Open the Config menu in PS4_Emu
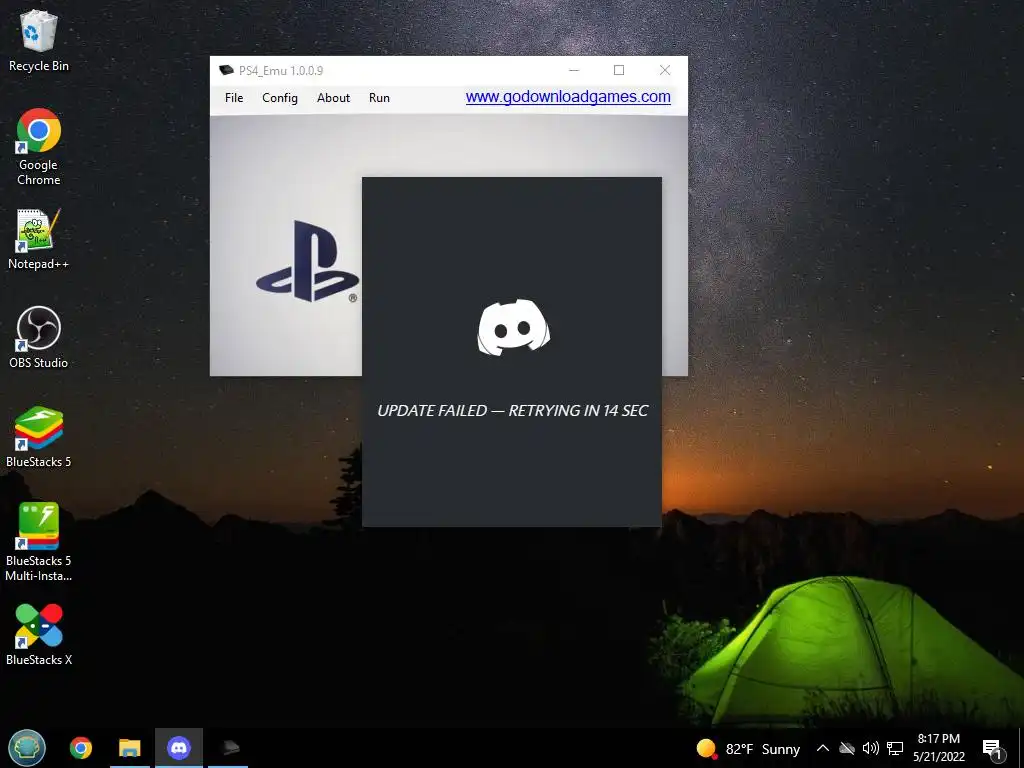The image size is (1024, 768). (280, 98)
